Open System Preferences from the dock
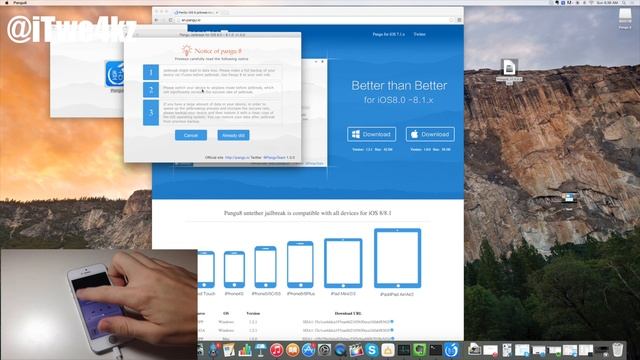This screenshot has width=640, height=360. click(324, 350)
